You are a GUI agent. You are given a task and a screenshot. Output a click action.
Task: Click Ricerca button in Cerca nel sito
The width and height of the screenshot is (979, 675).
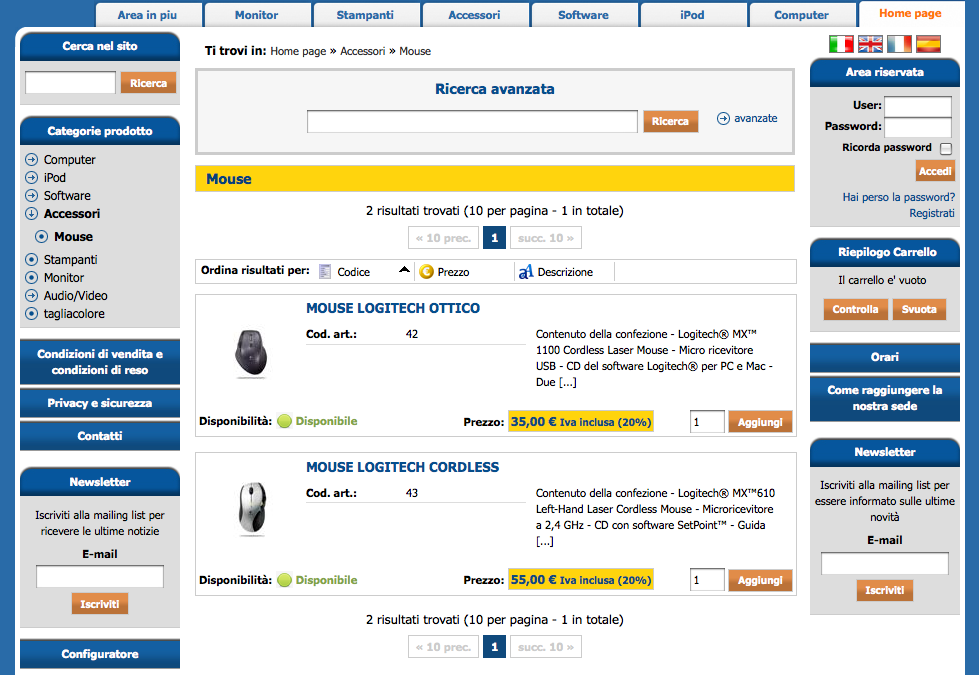point(149,83)
